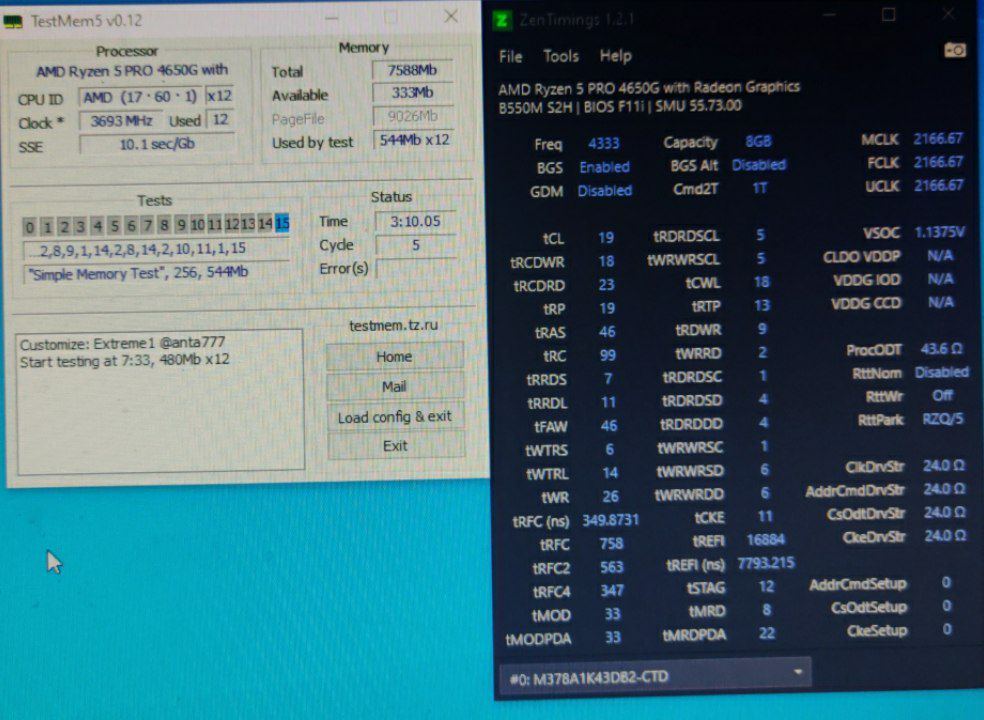The width and height of the screenshot is (984, 720).
Task: Select test number 15 highlighted box
Action: (x=282, y=223)
